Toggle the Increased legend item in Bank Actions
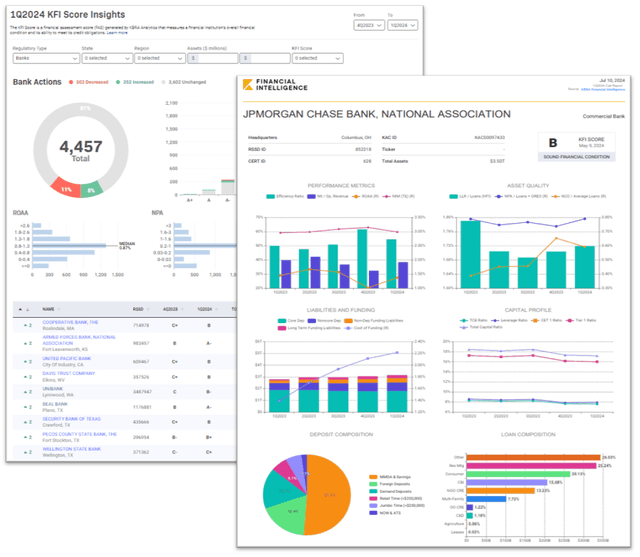640x557 pixels. click(x=135, y=82)
